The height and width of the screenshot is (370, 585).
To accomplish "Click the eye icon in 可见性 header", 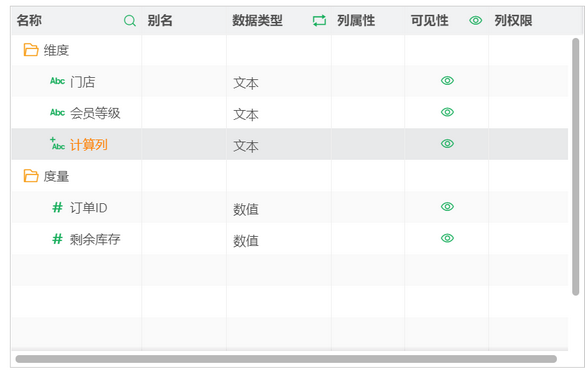I will click(475, 21).
